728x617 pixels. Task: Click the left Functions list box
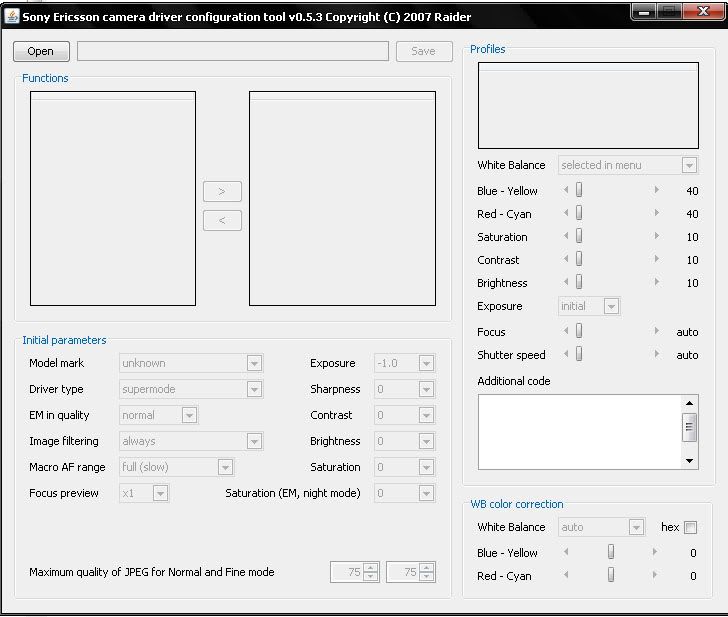[113, 198]
